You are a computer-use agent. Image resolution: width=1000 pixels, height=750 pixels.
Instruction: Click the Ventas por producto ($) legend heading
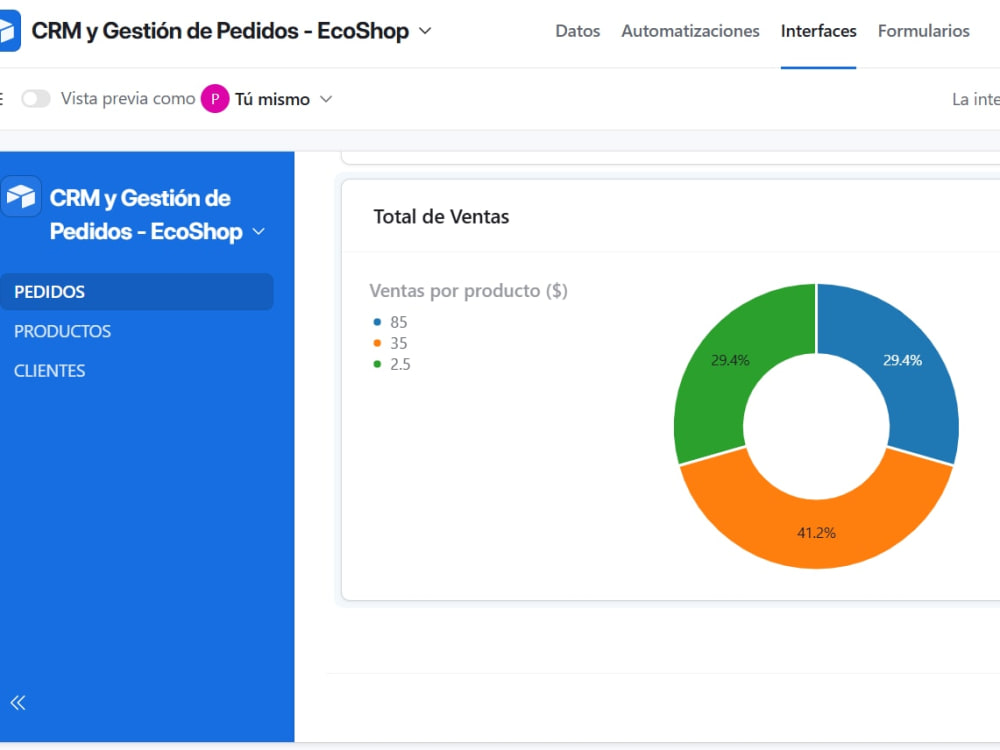(468, 291)
